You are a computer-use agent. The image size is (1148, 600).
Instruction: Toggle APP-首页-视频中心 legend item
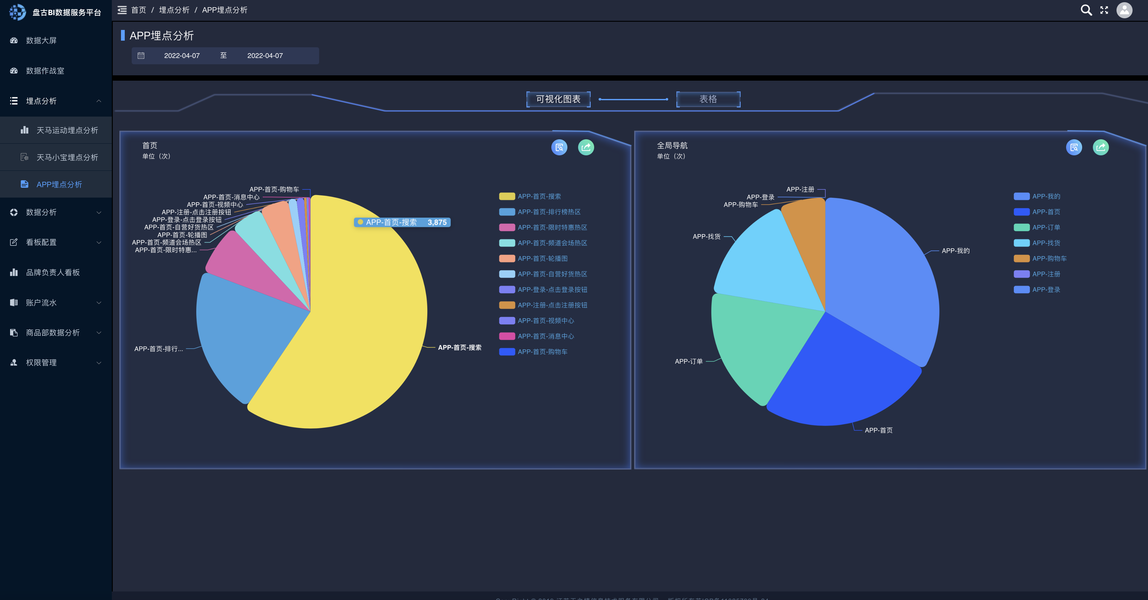pyautogui.click(x=537, y=320)
